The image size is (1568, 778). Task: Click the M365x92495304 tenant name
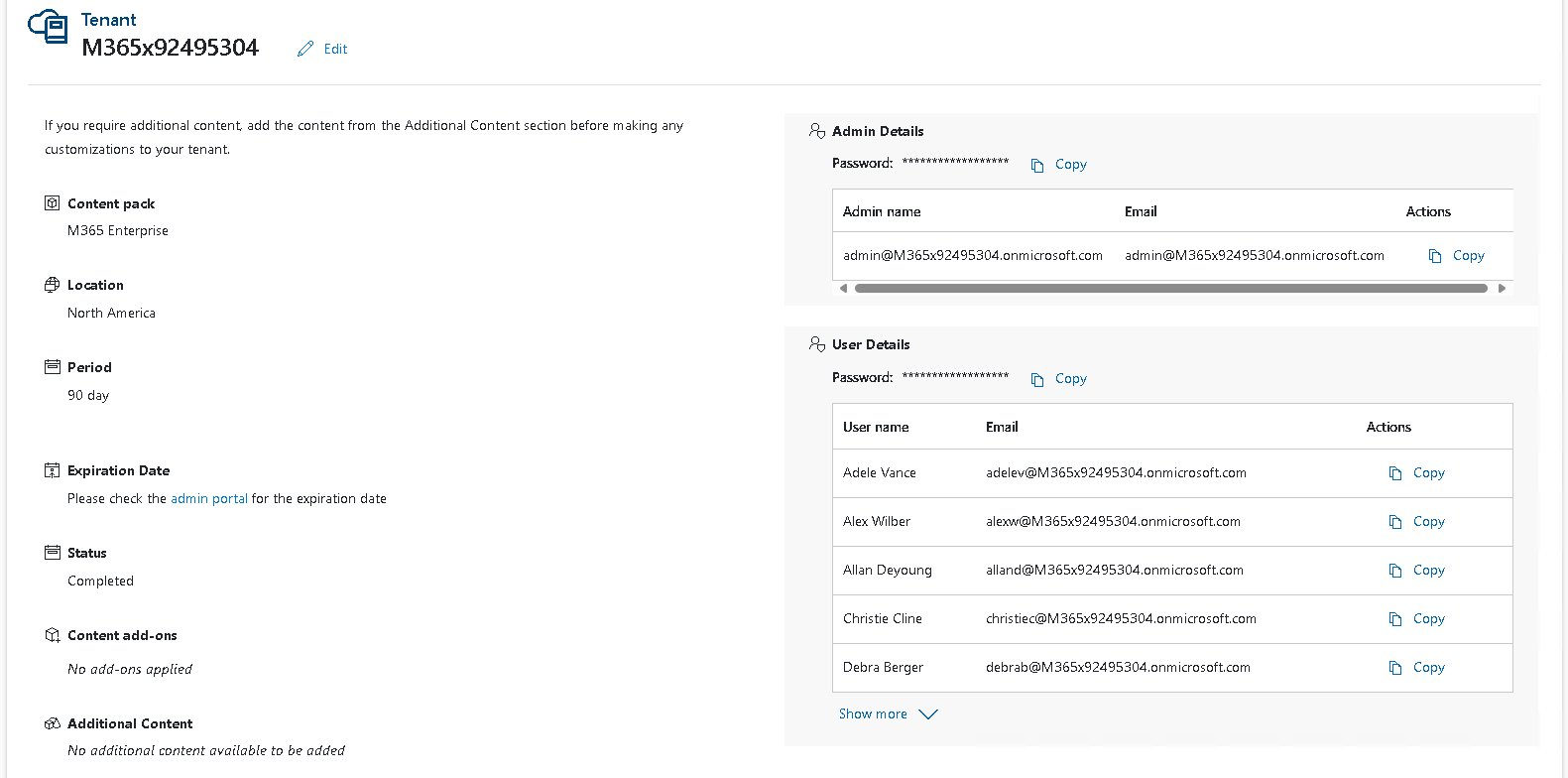[170, 48]
